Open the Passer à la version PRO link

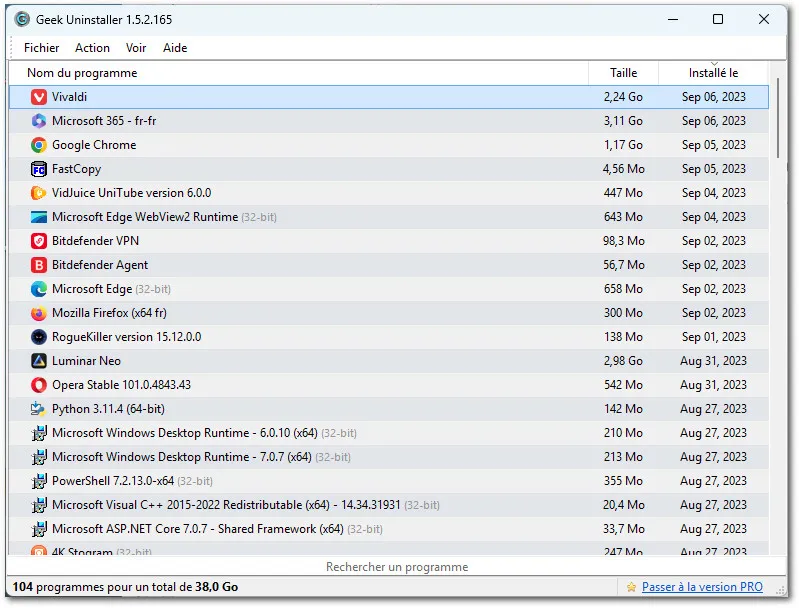coord(702,587)
